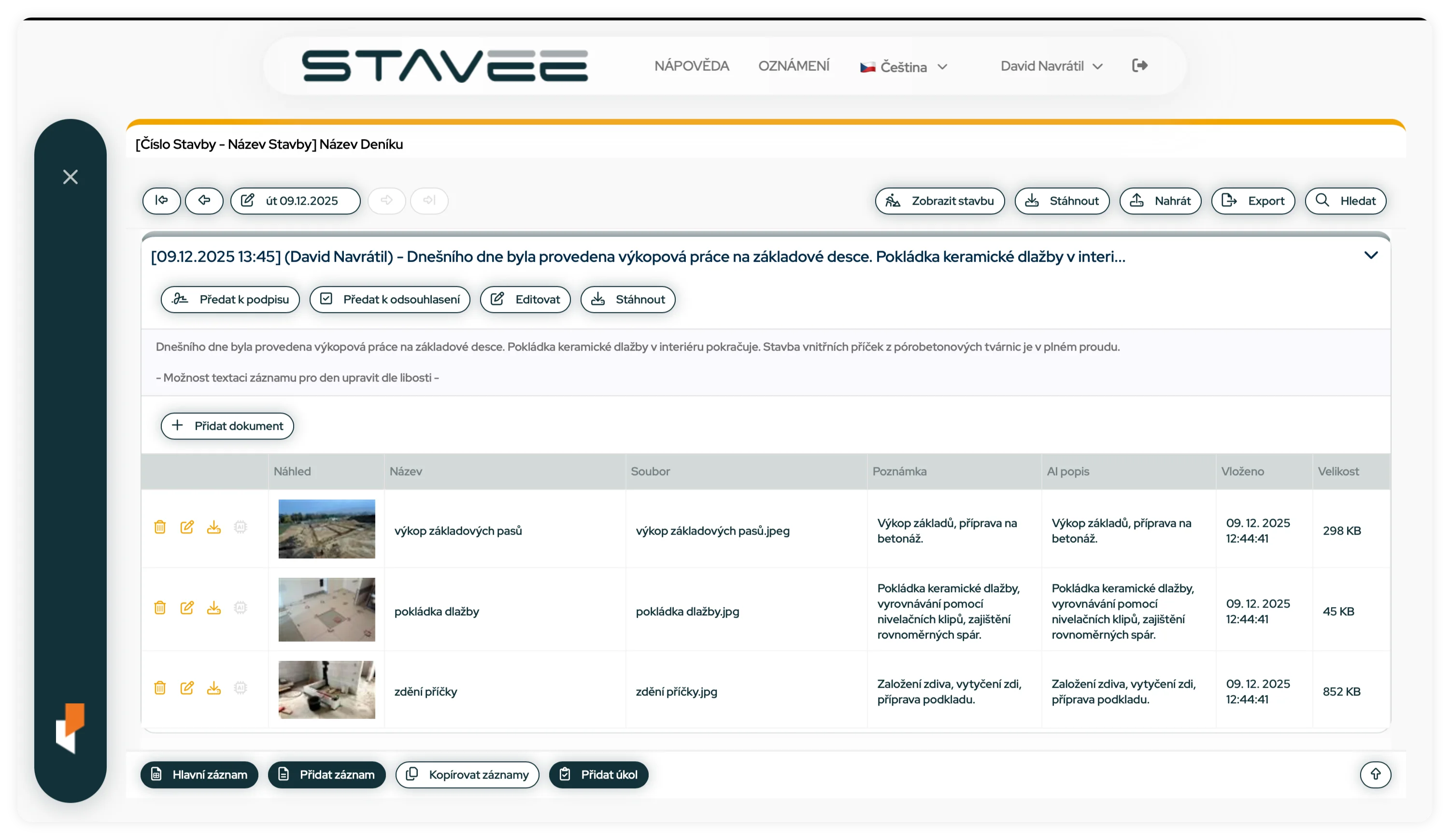Open the NÁPOVĚDA menu
This screenshot has height=840, width=1450.
point(691,66)
